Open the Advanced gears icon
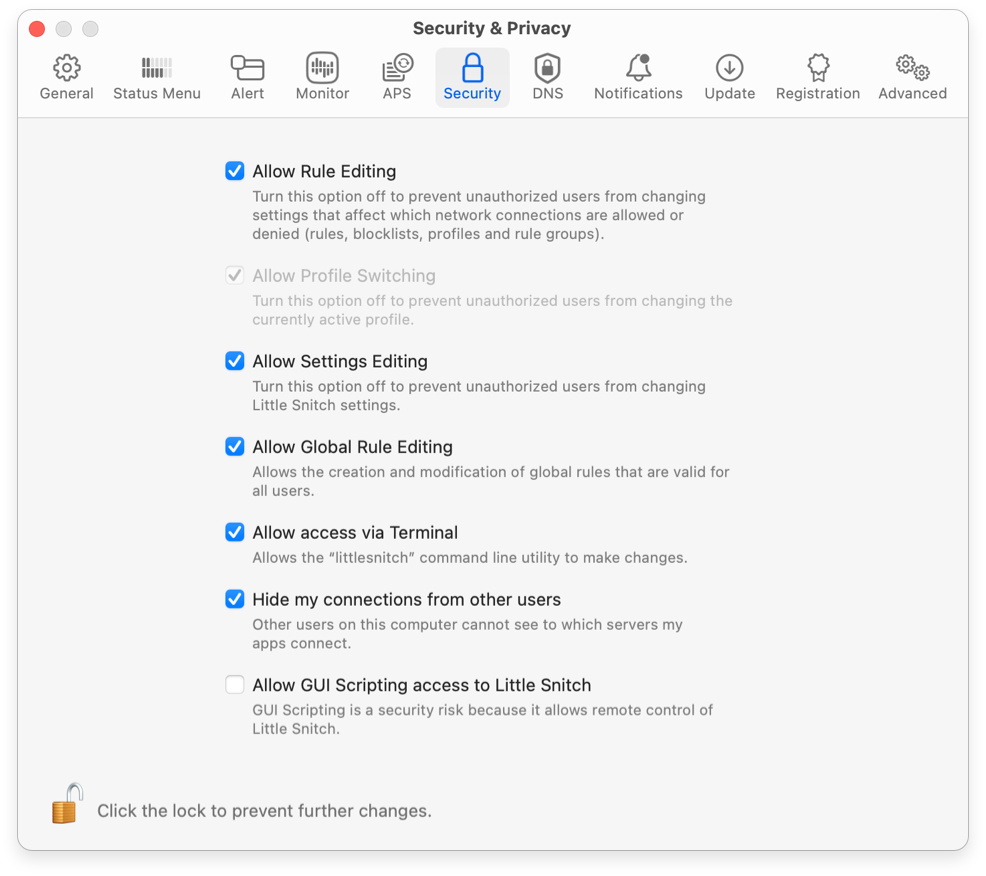 click(x=912, y=68)
